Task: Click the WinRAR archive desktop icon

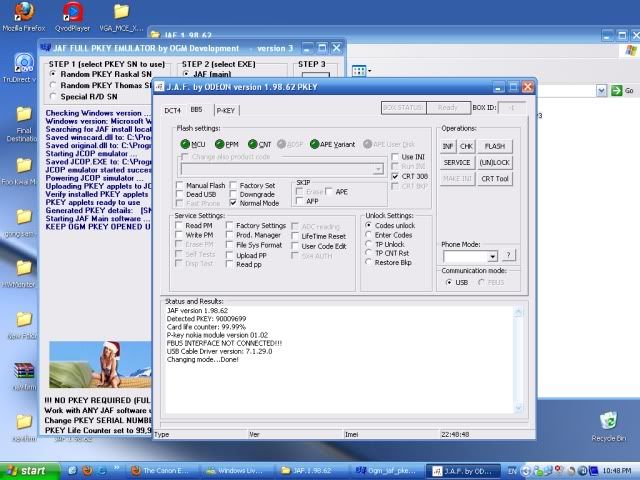Action: [24, 376]
